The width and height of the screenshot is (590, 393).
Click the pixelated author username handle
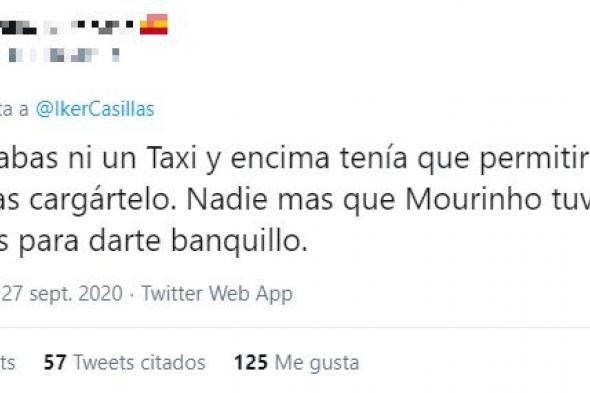(63, 55)
